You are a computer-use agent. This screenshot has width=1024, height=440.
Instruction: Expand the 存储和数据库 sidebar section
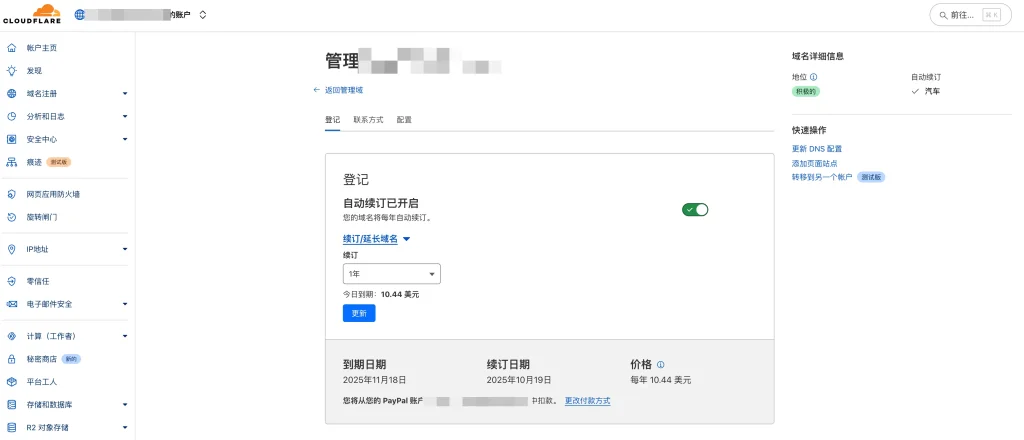(x=125, y=405)
